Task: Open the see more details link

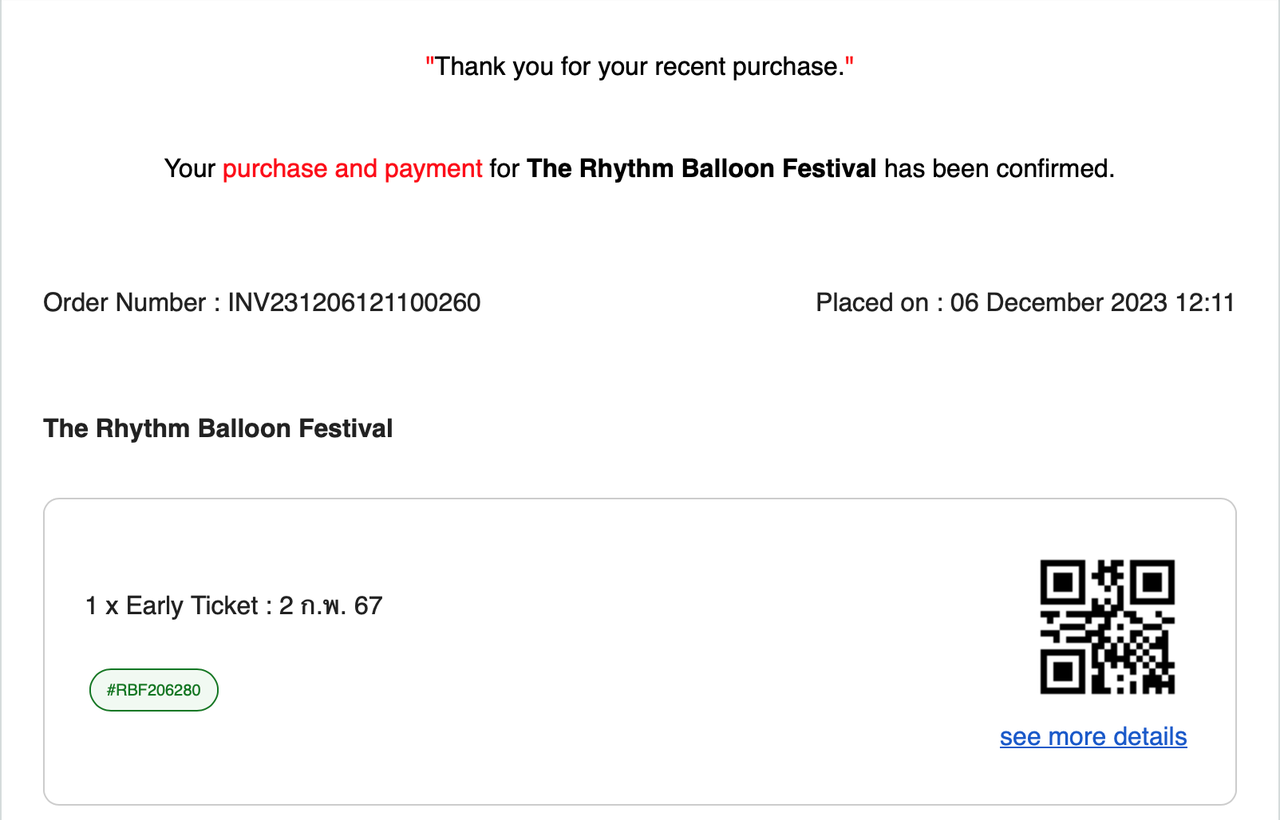Action: click(1093, 737)
